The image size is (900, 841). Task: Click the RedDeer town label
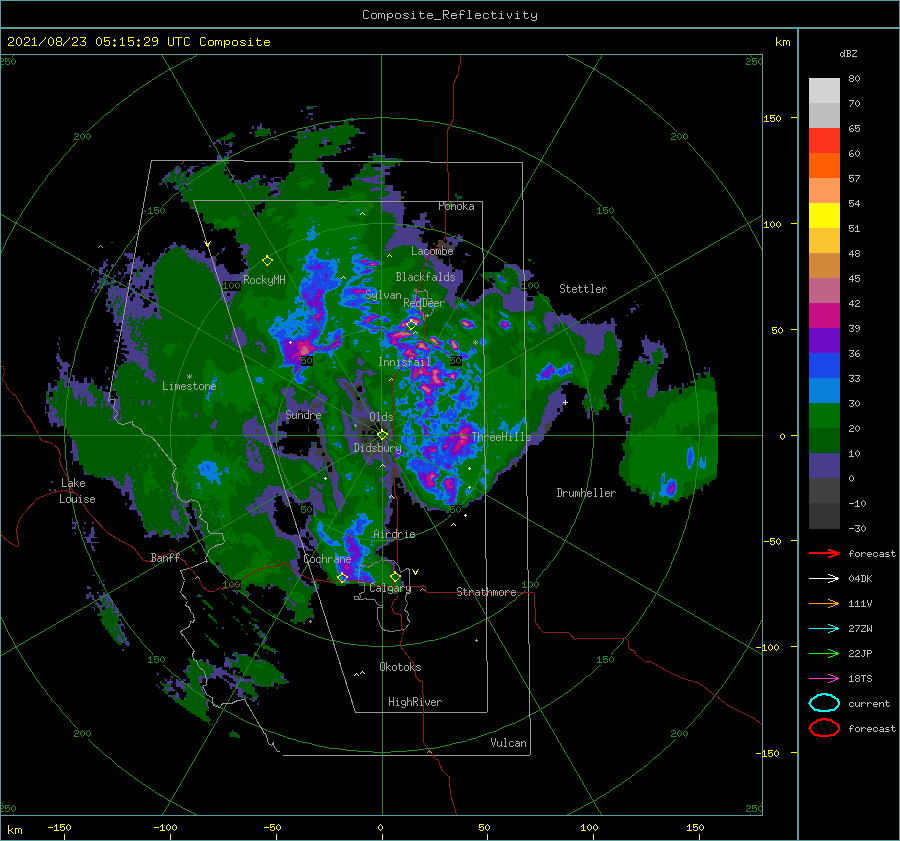click(x=424, y=303)
